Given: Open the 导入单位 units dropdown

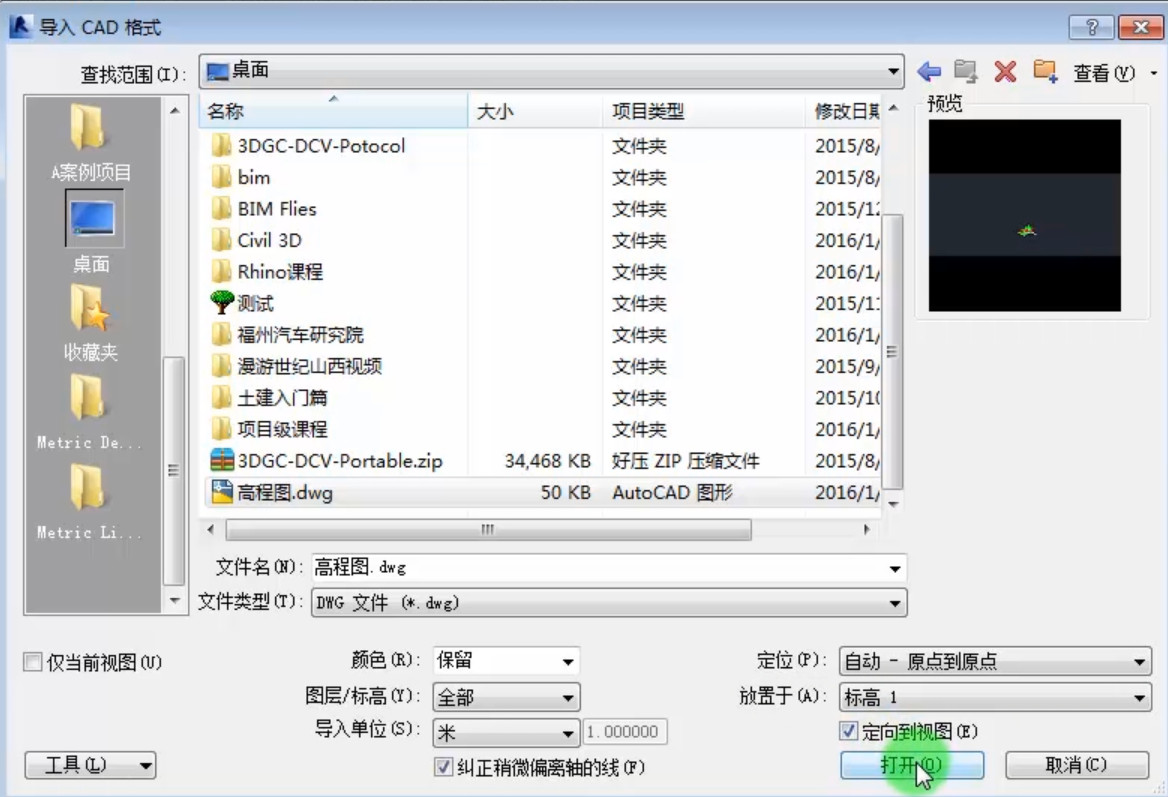Looking at the screenshot, I should pyautogui.click(x=507, y=732).
